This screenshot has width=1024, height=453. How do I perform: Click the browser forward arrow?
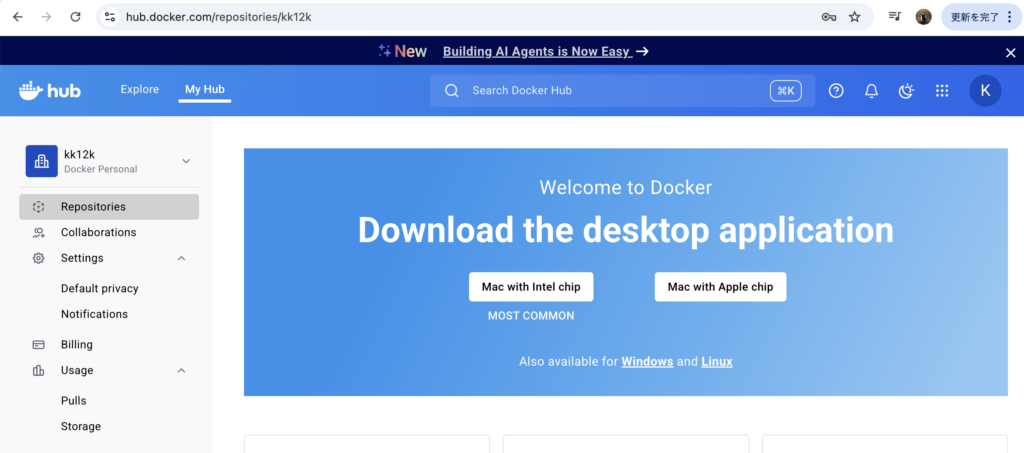tap(46, 17)
